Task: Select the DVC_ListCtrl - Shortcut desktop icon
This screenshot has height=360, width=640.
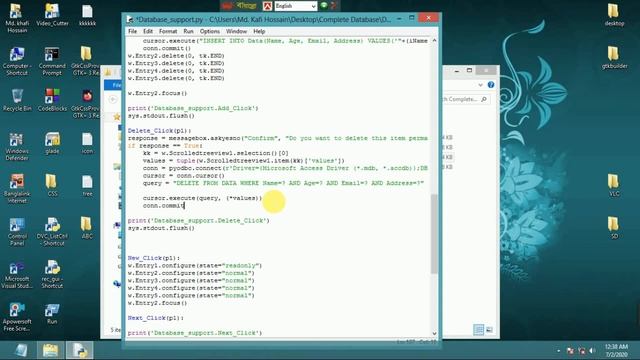Action: [x=52, y=231]
